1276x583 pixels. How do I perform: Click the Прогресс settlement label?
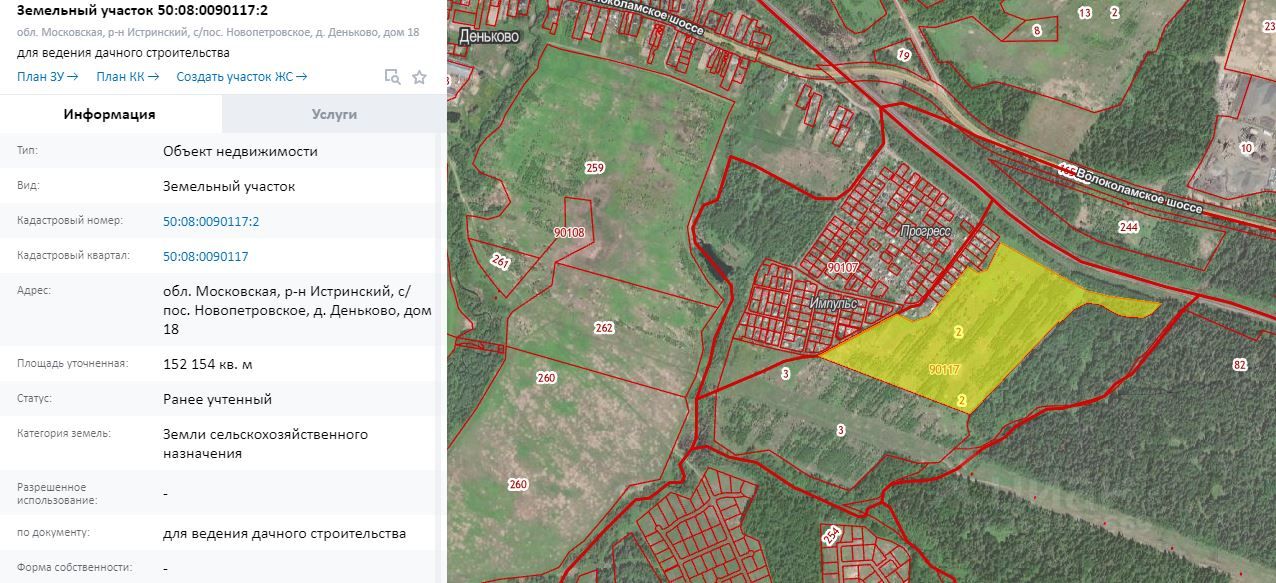tap(925, 230)
